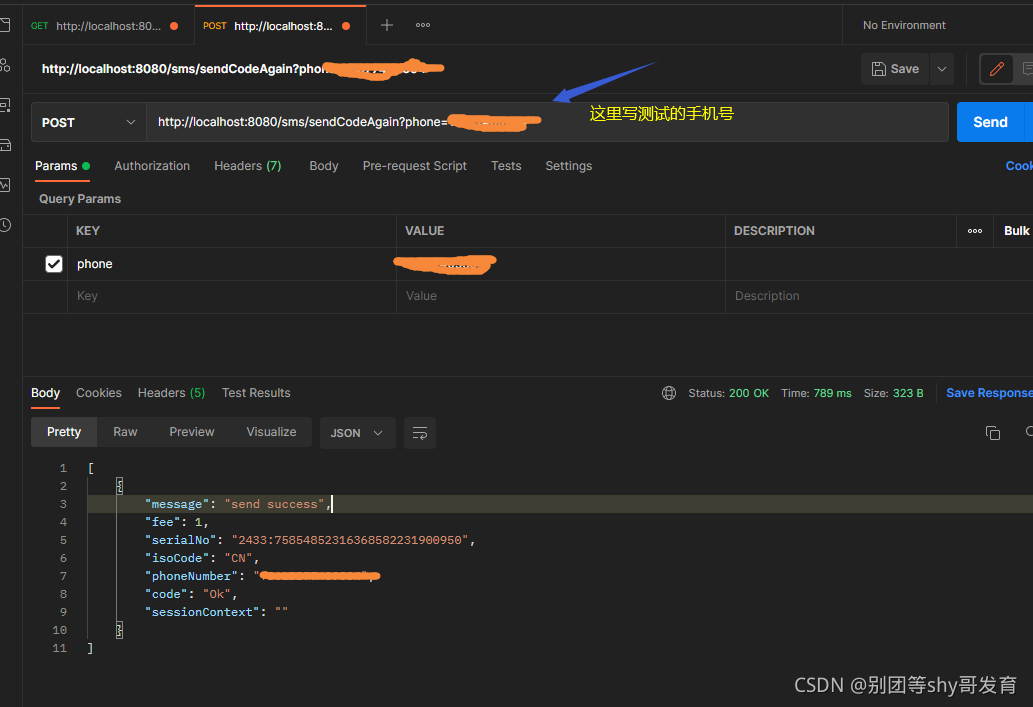The width and height of the screenshot is (1033, 707).
Task: Click the Save button
Action: pos(895,69)
